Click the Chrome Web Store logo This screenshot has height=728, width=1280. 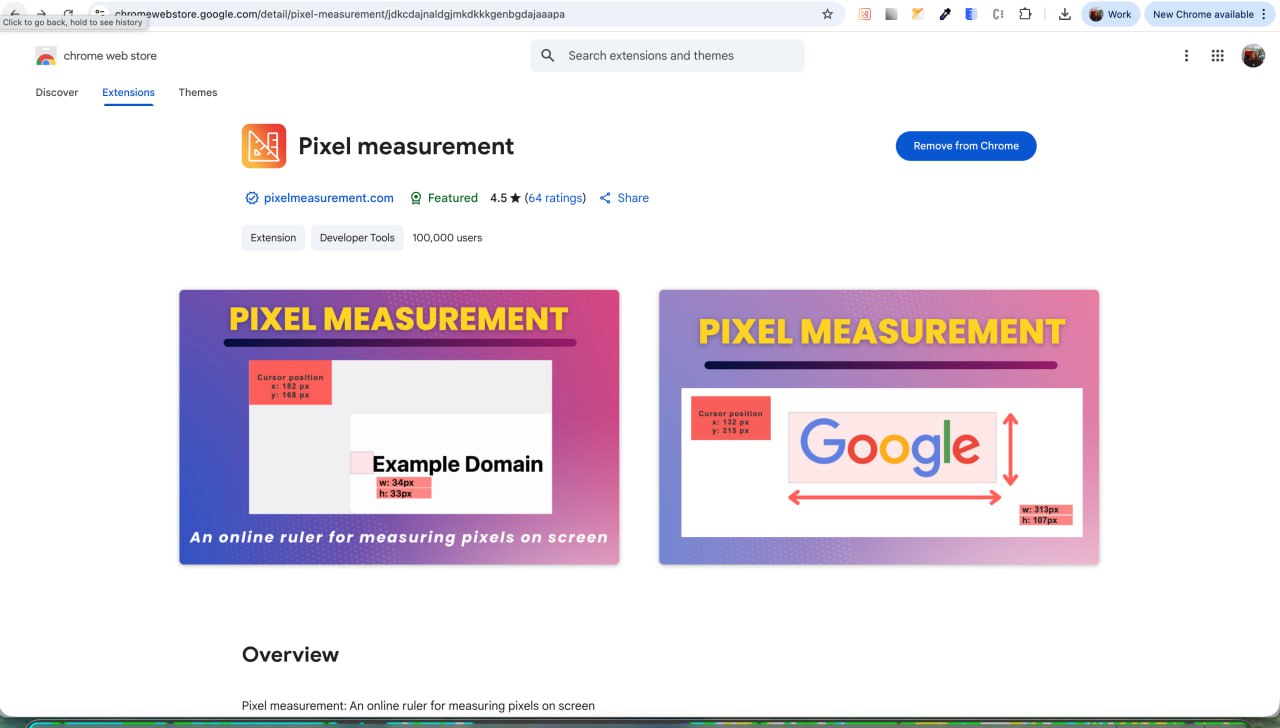pos(46,56)
